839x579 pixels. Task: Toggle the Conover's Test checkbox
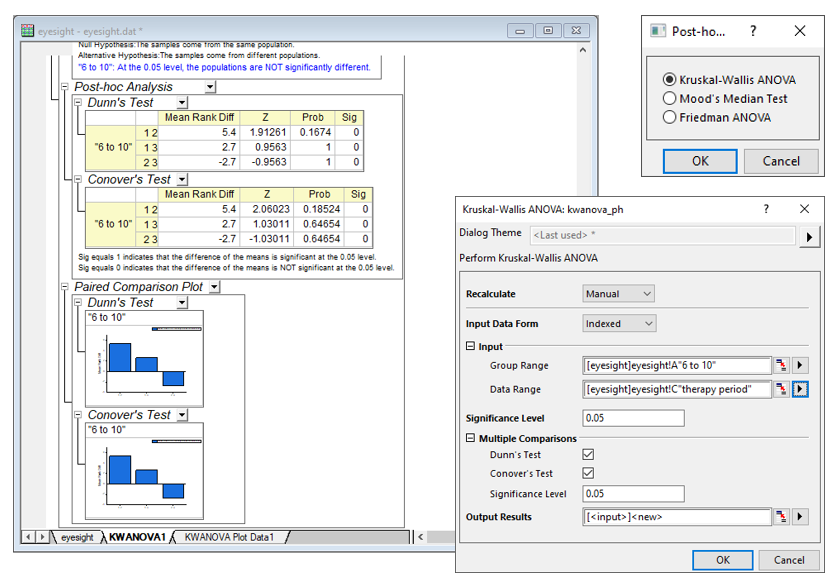tap(588, 474)
